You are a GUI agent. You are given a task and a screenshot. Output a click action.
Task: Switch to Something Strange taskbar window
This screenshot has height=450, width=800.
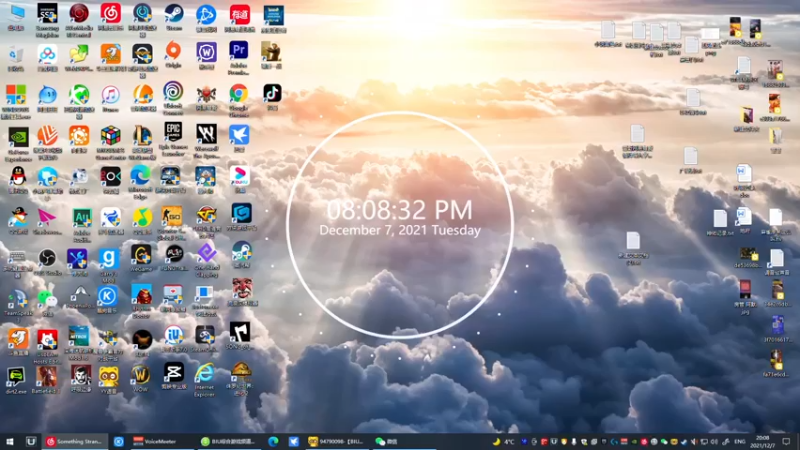(x=74, y=441)
